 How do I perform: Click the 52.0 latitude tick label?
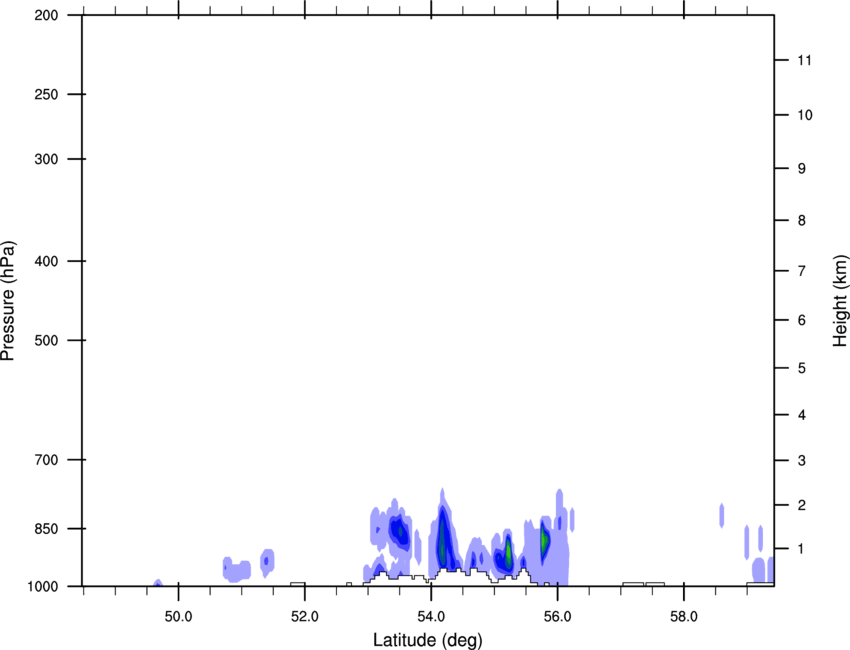pos(305,617)
